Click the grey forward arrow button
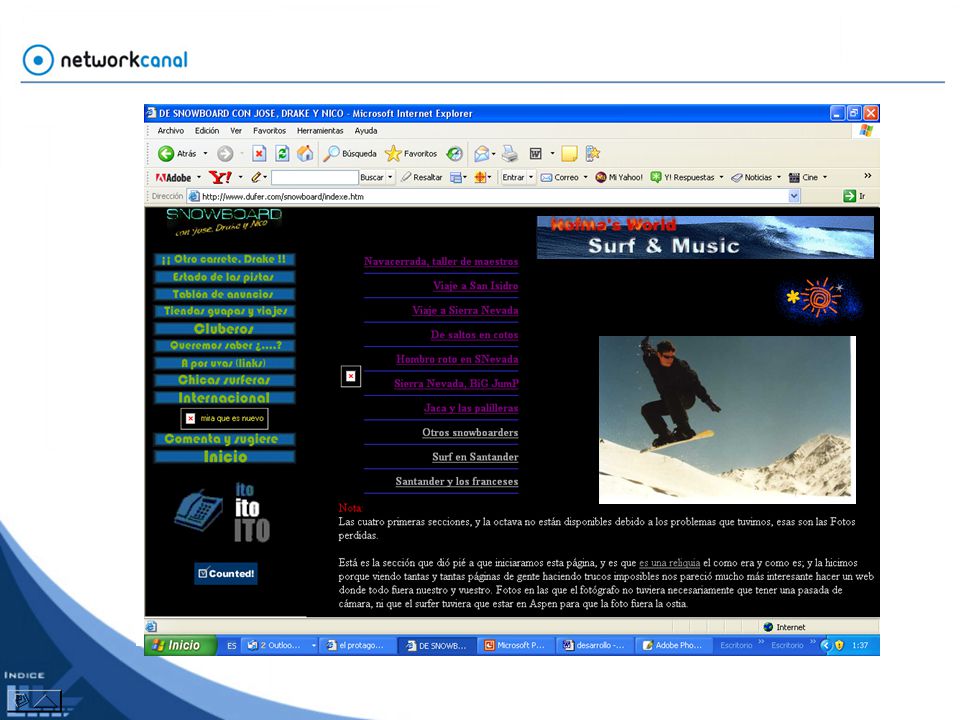This screenshot has height=720, width=960. (x=225, y=154)
